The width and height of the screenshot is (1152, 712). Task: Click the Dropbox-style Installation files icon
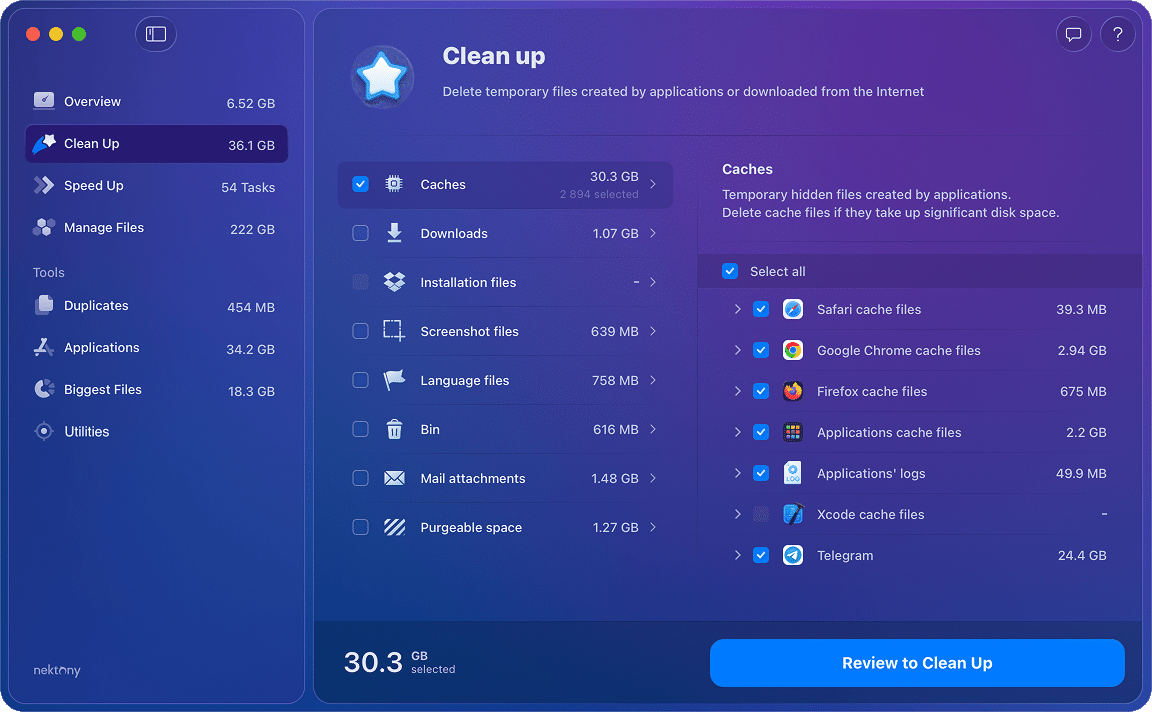click(x=392, y=282)
